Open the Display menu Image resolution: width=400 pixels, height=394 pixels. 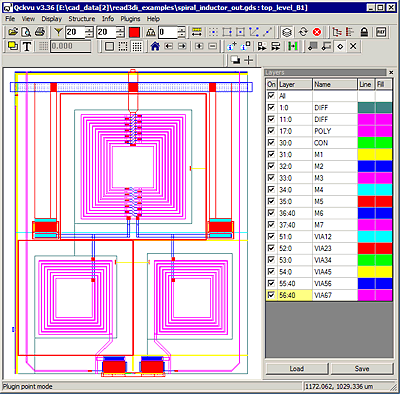pos(52,19)
